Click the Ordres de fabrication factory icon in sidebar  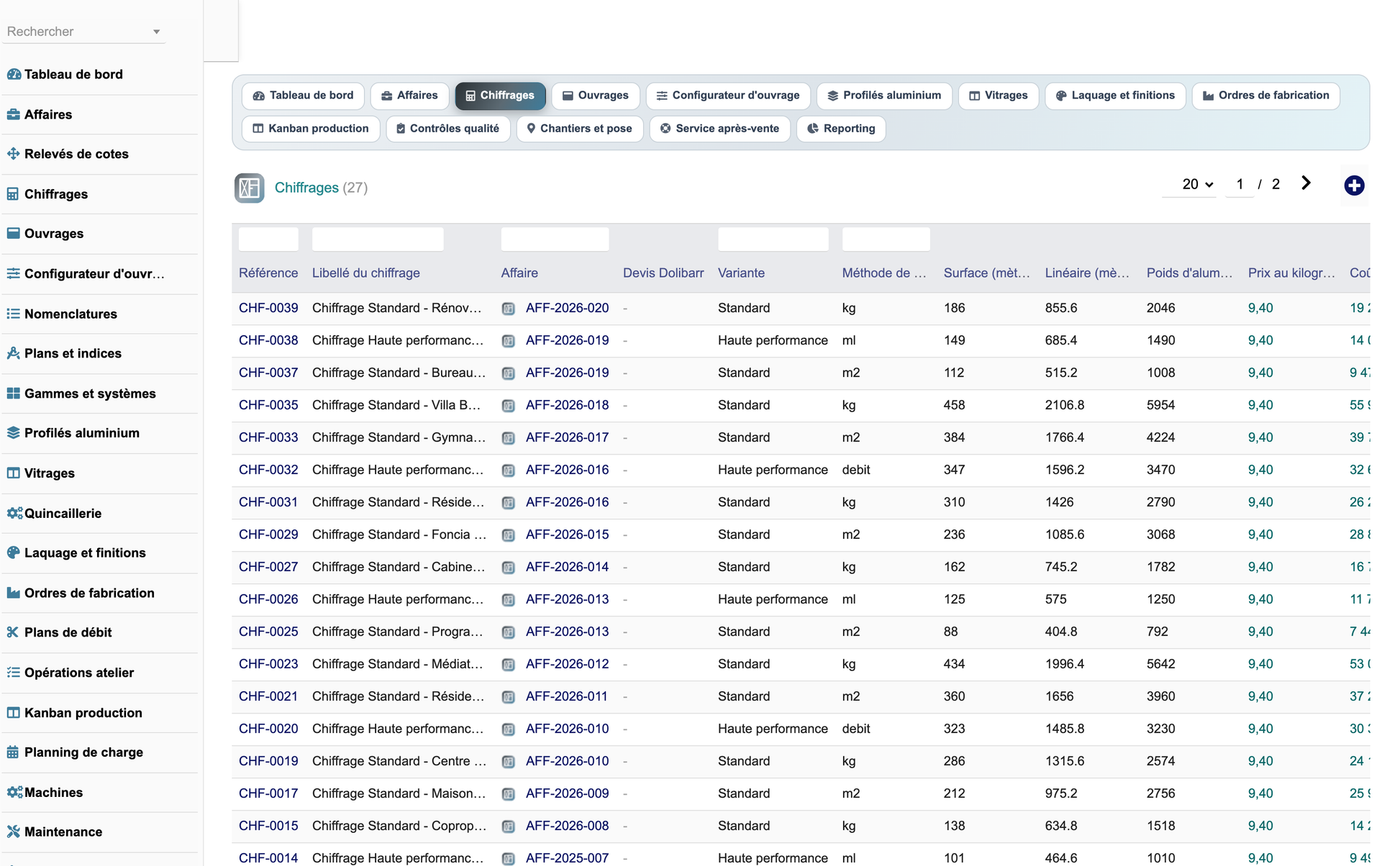coord(14,593)
